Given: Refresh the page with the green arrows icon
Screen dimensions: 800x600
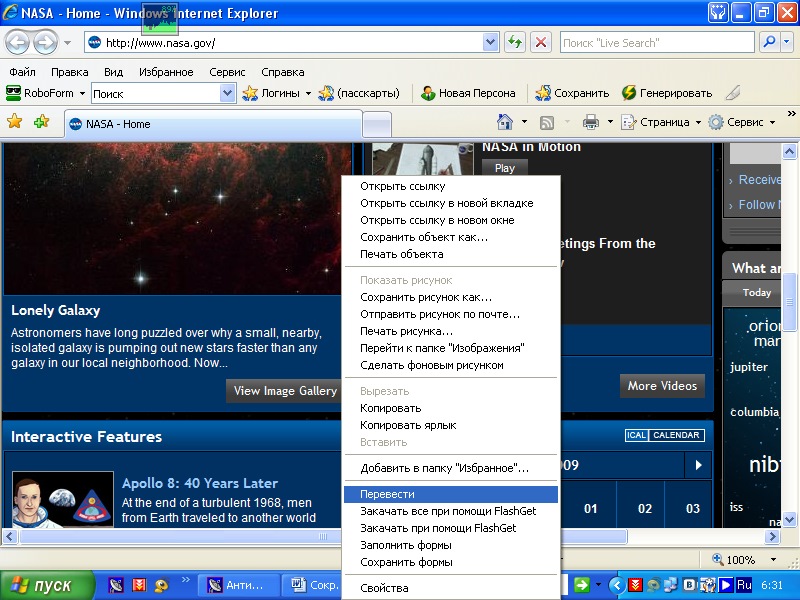Looking at the screenshot, I should 515,42.
